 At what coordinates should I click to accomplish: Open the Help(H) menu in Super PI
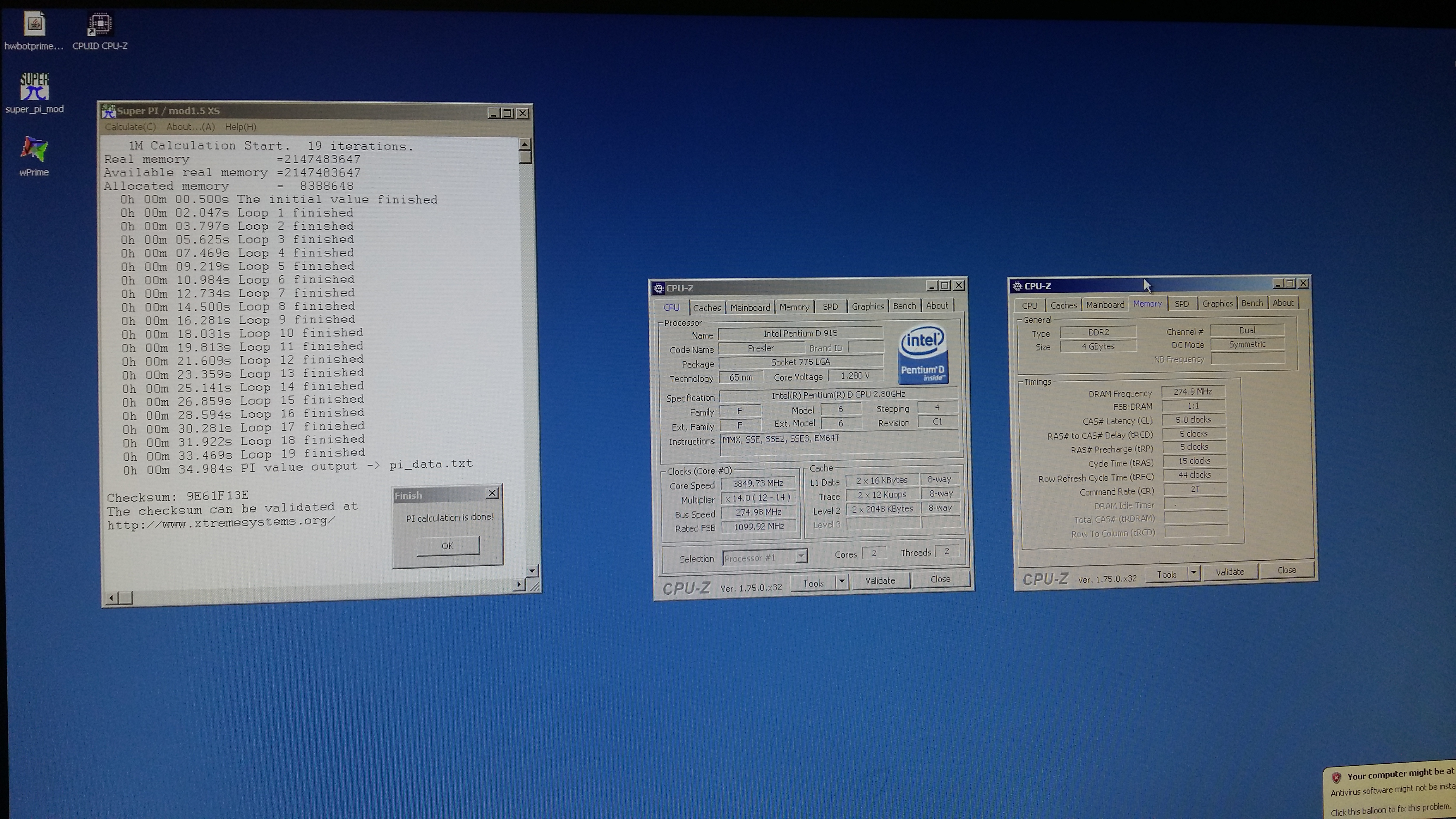(240, 127)
